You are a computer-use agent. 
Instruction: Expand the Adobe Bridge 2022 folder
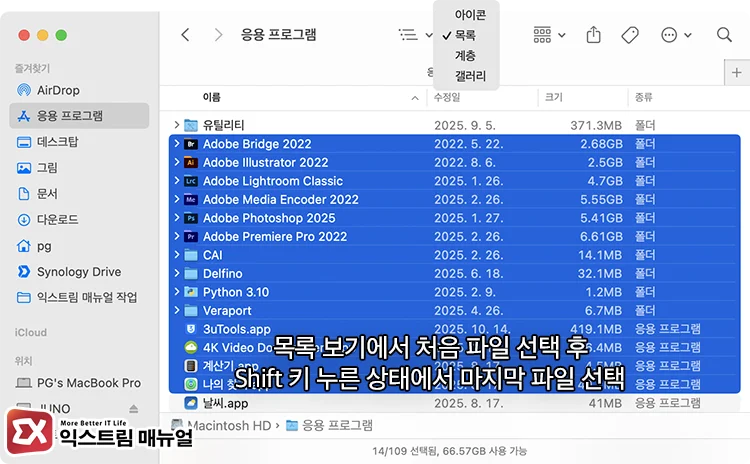176,143
